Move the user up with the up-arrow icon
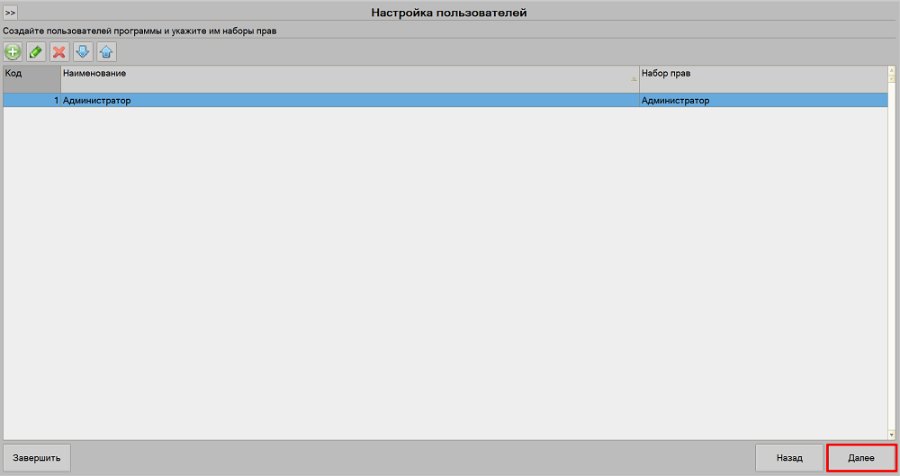This screenshot has width=900, height=476. (x=106, y=52)
